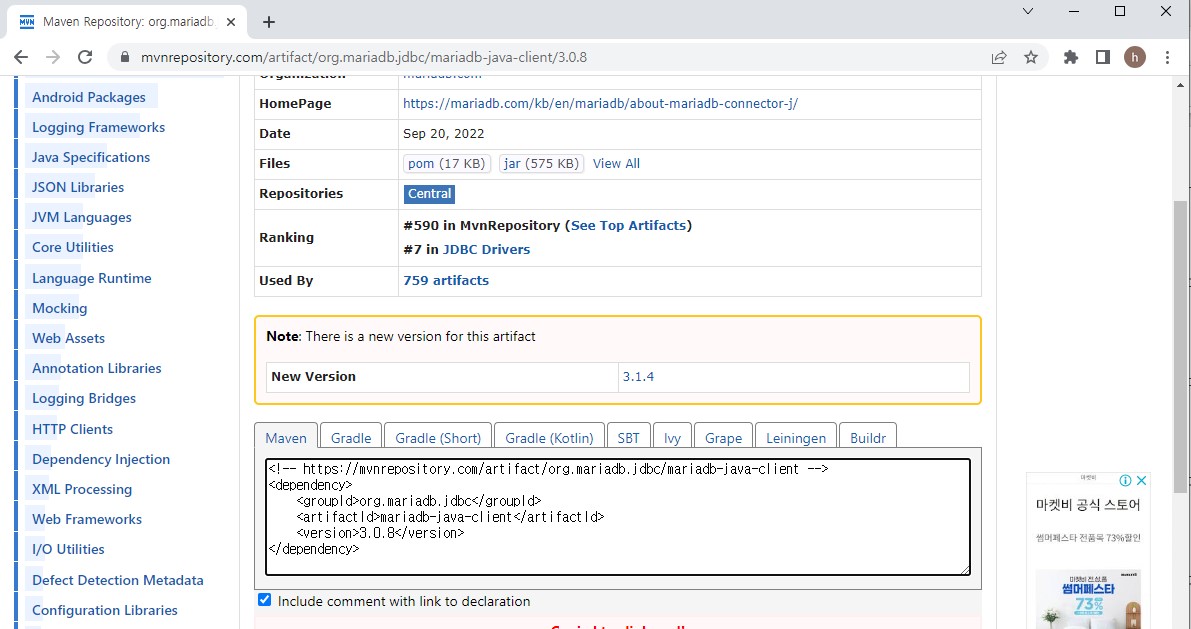This screenshot has width=1191, height=629.
Task: Open HTTP Clients category
Action: (x=72, y=429)
